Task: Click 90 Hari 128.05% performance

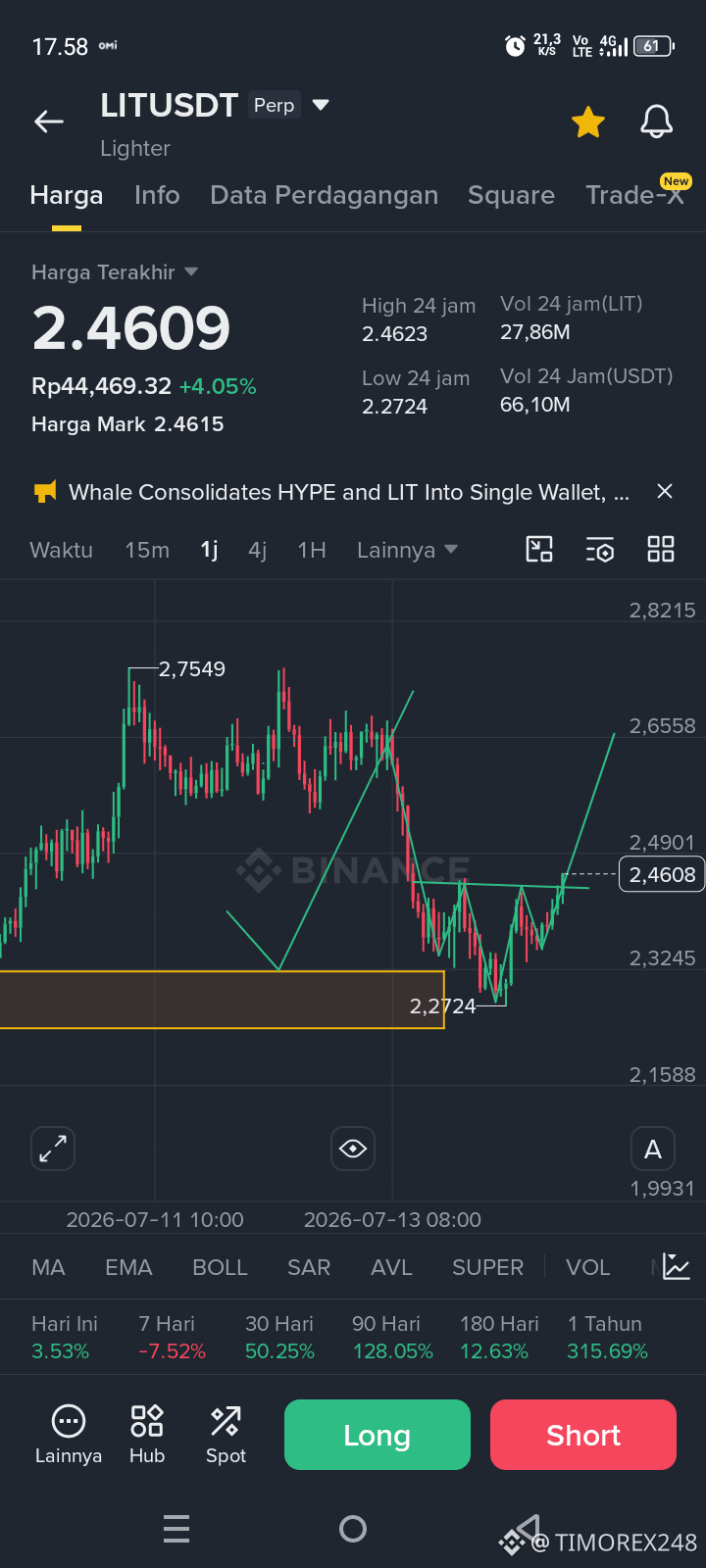Action: pyautogui.click(x=392, y=1338)
